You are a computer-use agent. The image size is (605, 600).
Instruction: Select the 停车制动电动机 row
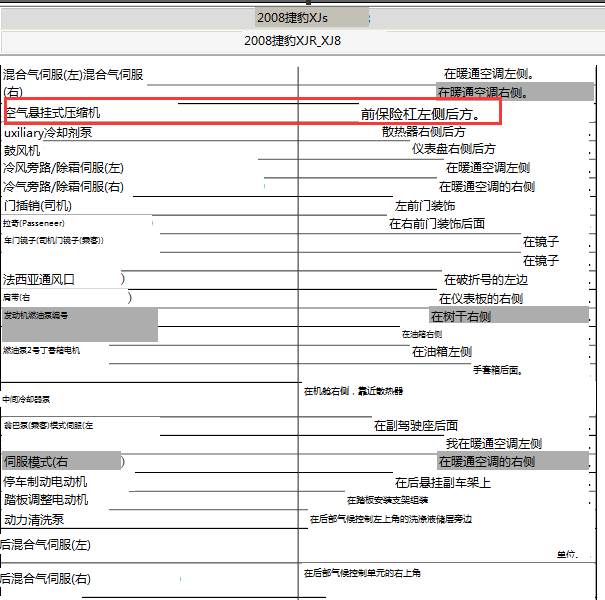click(45, 482)
